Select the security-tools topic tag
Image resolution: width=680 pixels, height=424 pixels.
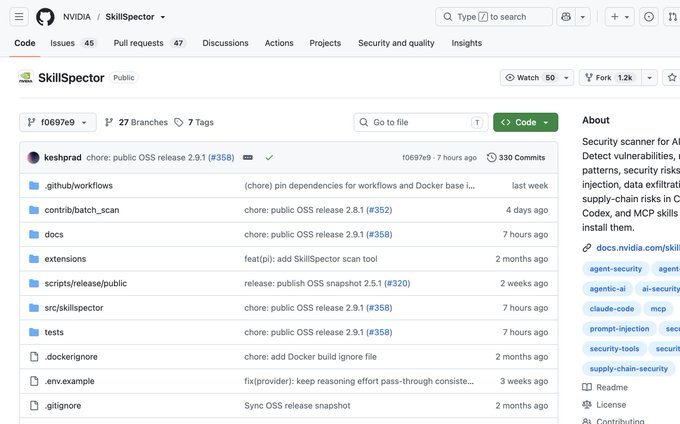click(x=614, y=349)
